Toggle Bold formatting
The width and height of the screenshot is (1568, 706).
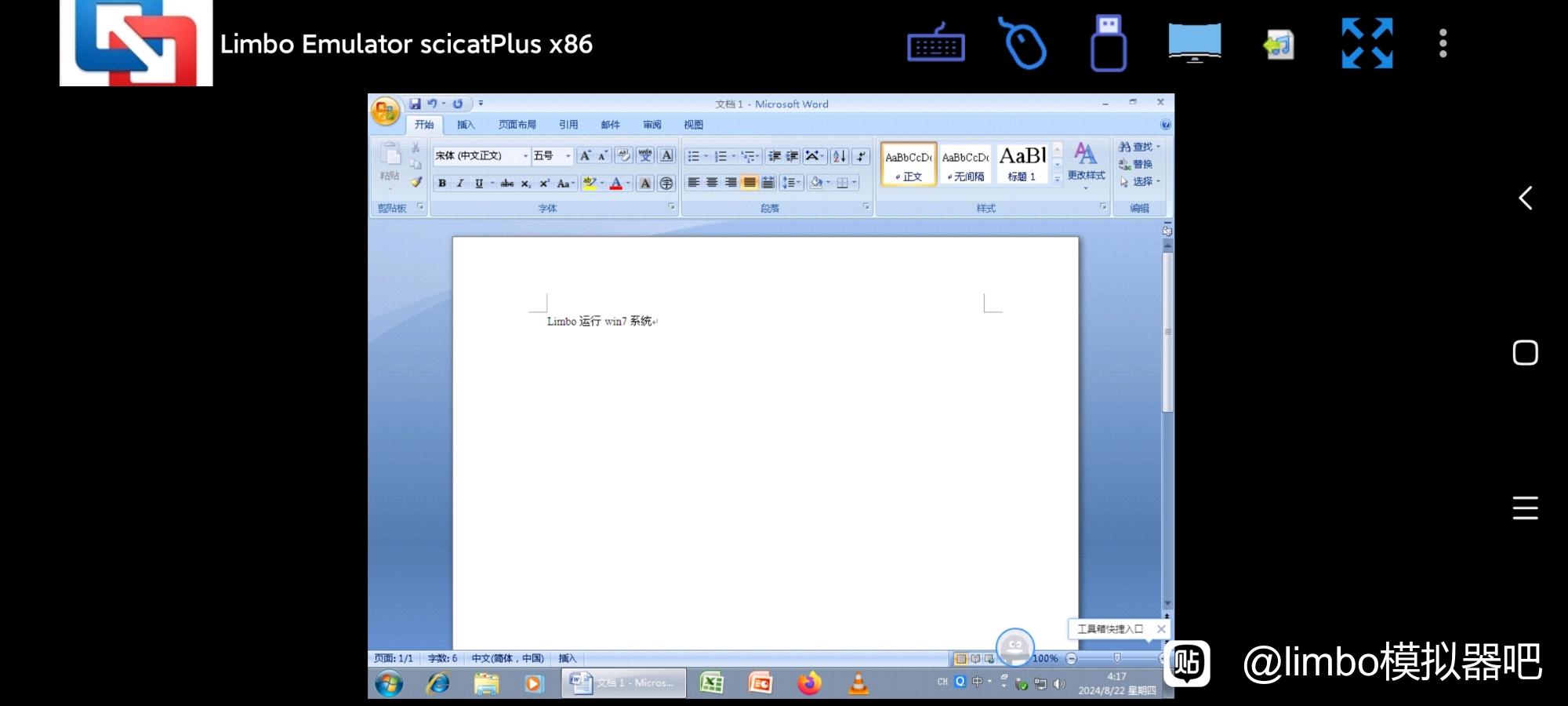click(x=442, y=183)
